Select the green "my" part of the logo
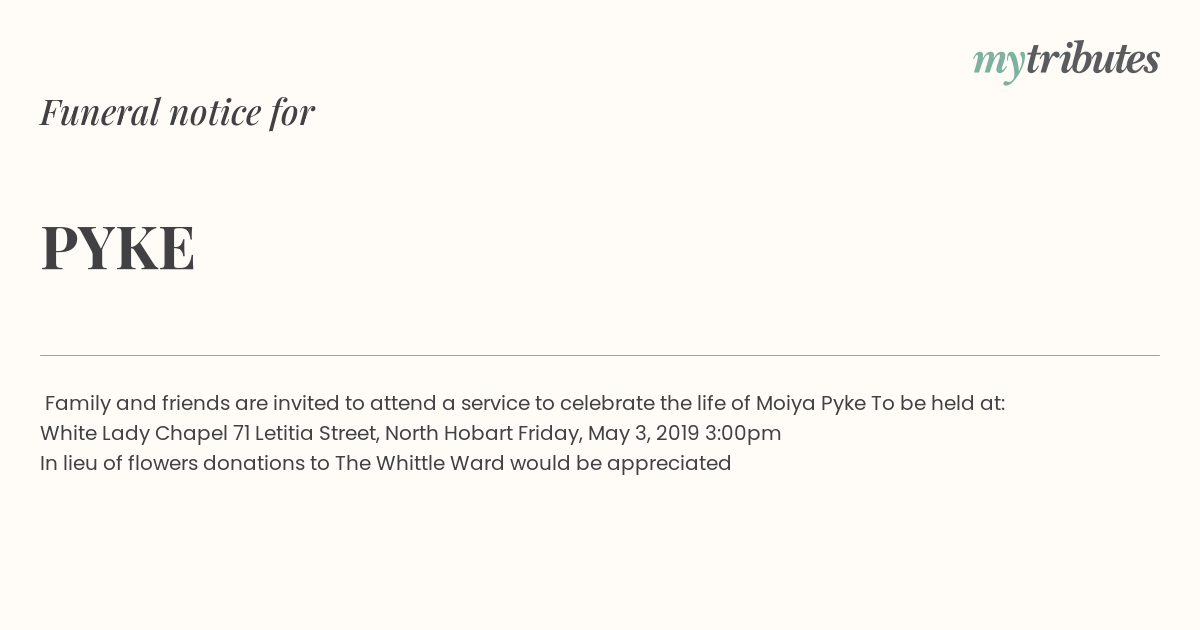1200x630 pixels. (x=999, y=65)
